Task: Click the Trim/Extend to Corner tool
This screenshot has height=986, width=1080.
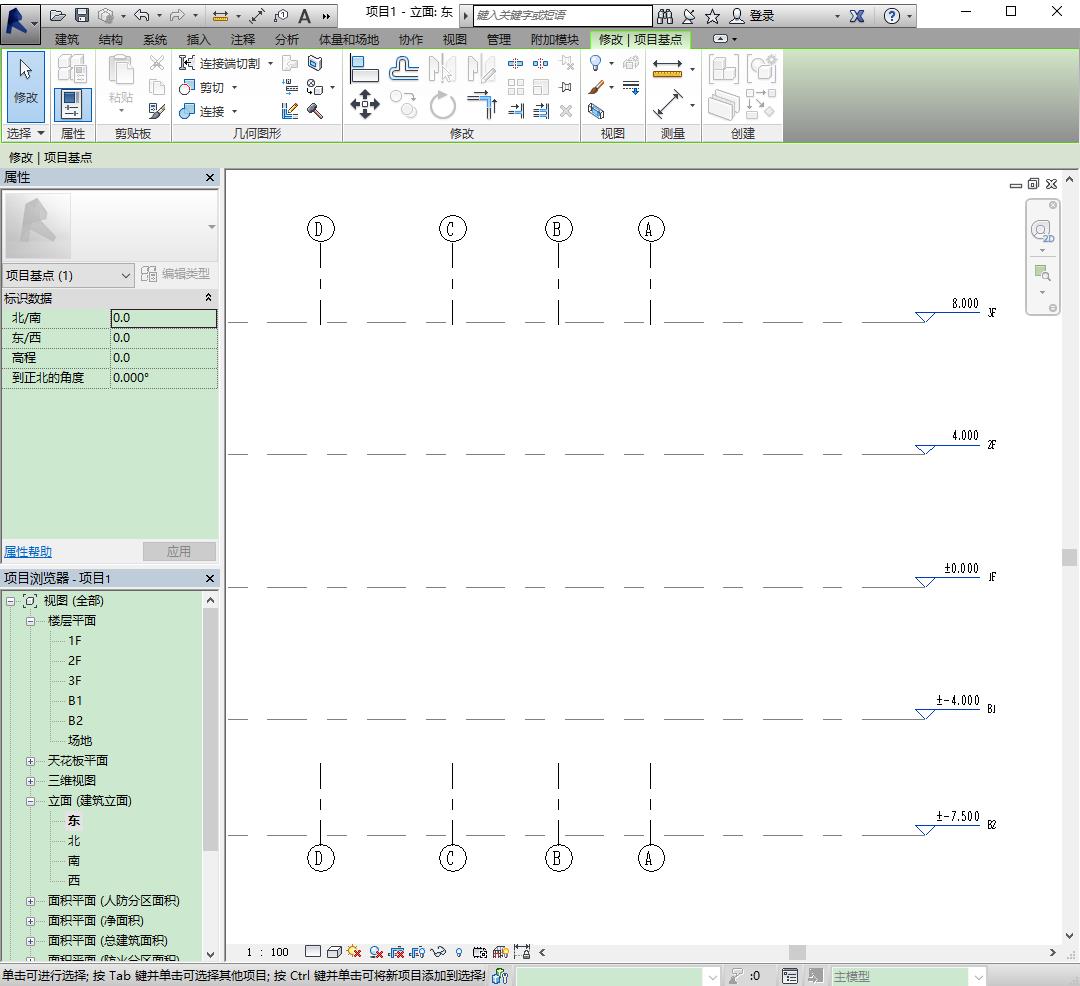Action: pos(482,105)
